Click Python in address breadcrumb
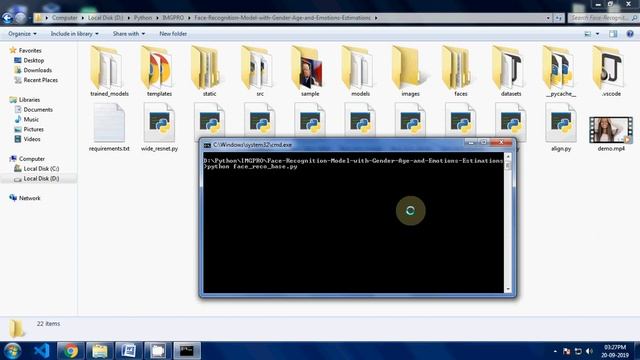This screenshot has width=640, height=360. point(143,18)
